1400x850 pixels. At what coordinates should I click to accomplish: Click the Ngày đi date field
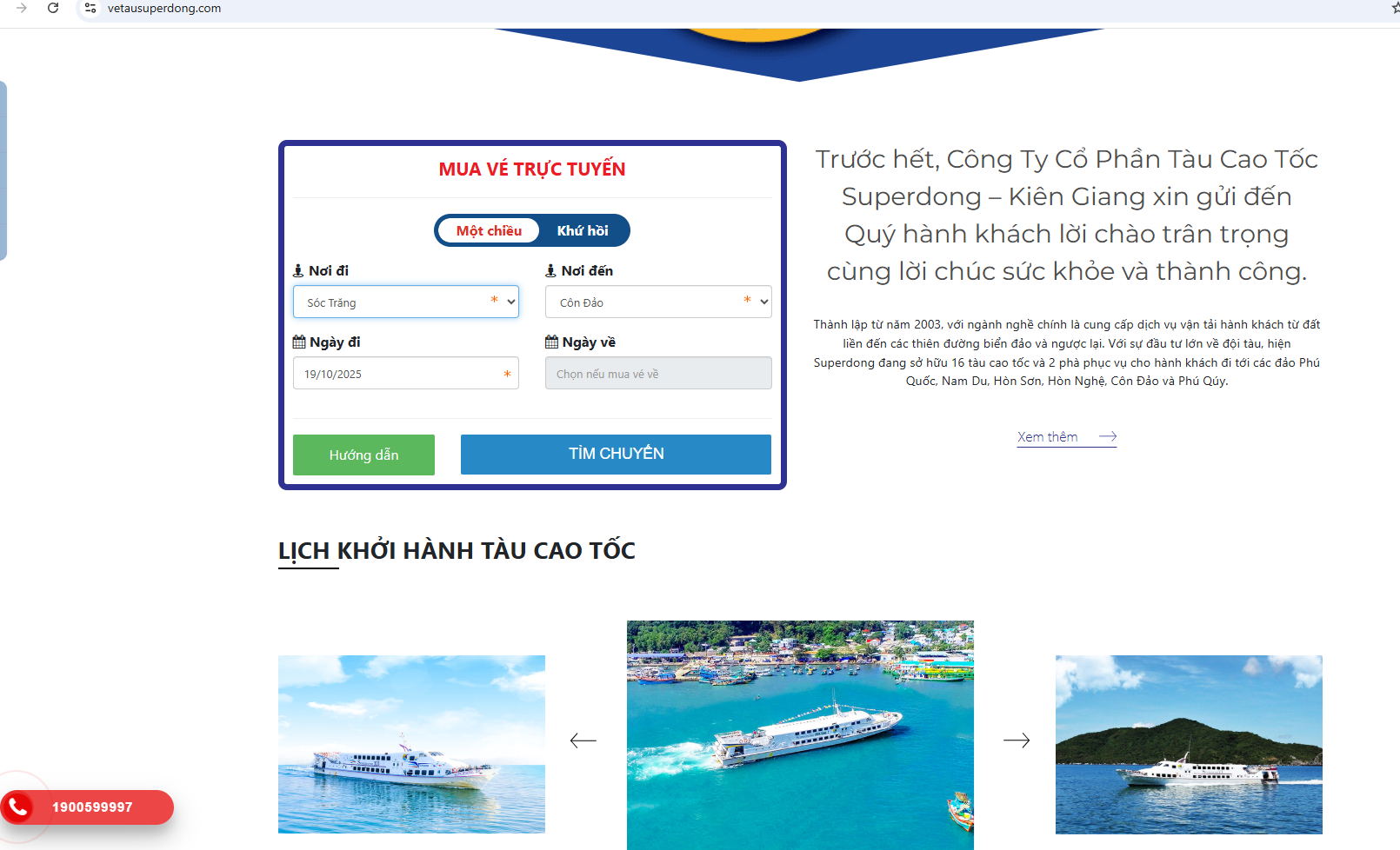point(406,373)
